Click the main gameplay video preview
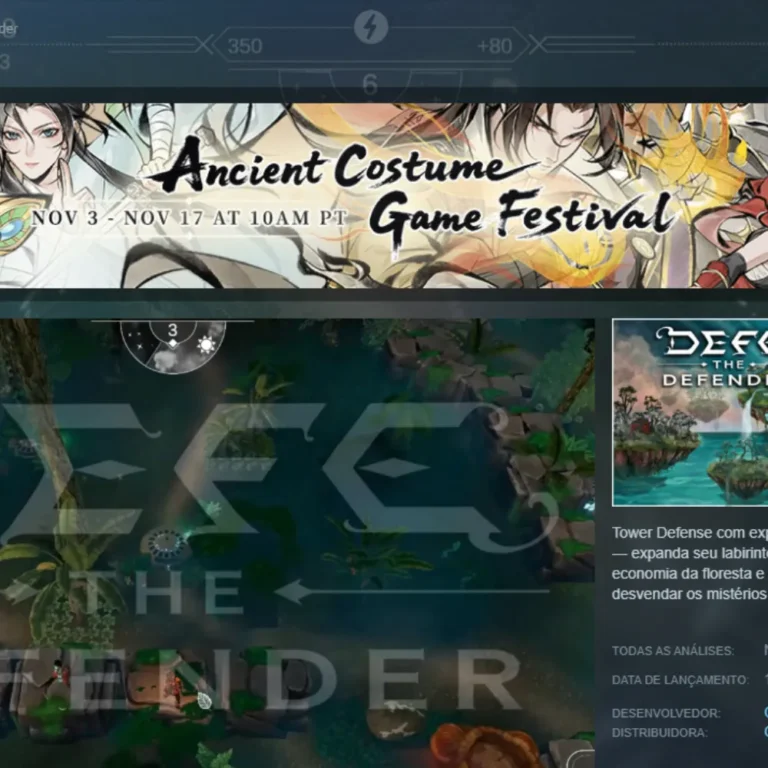 coord(297,543)
